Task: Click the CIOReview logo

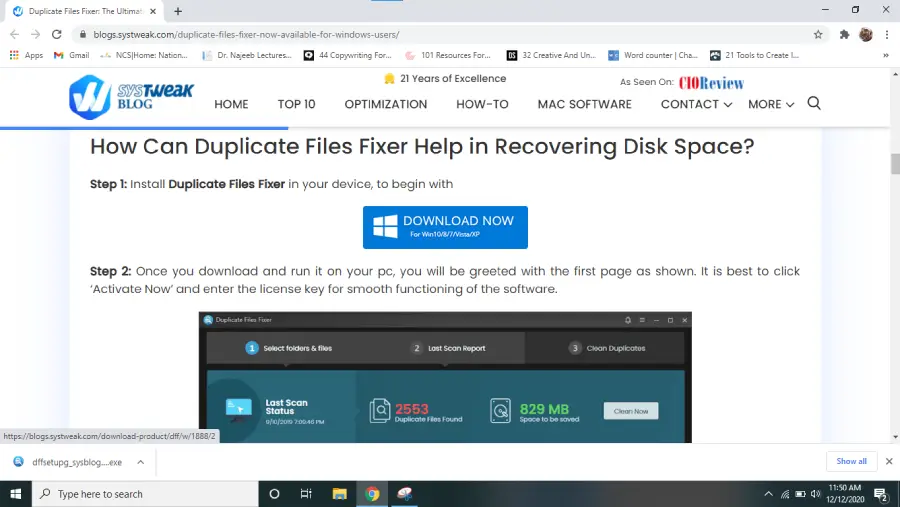Action: click(711, 83)
